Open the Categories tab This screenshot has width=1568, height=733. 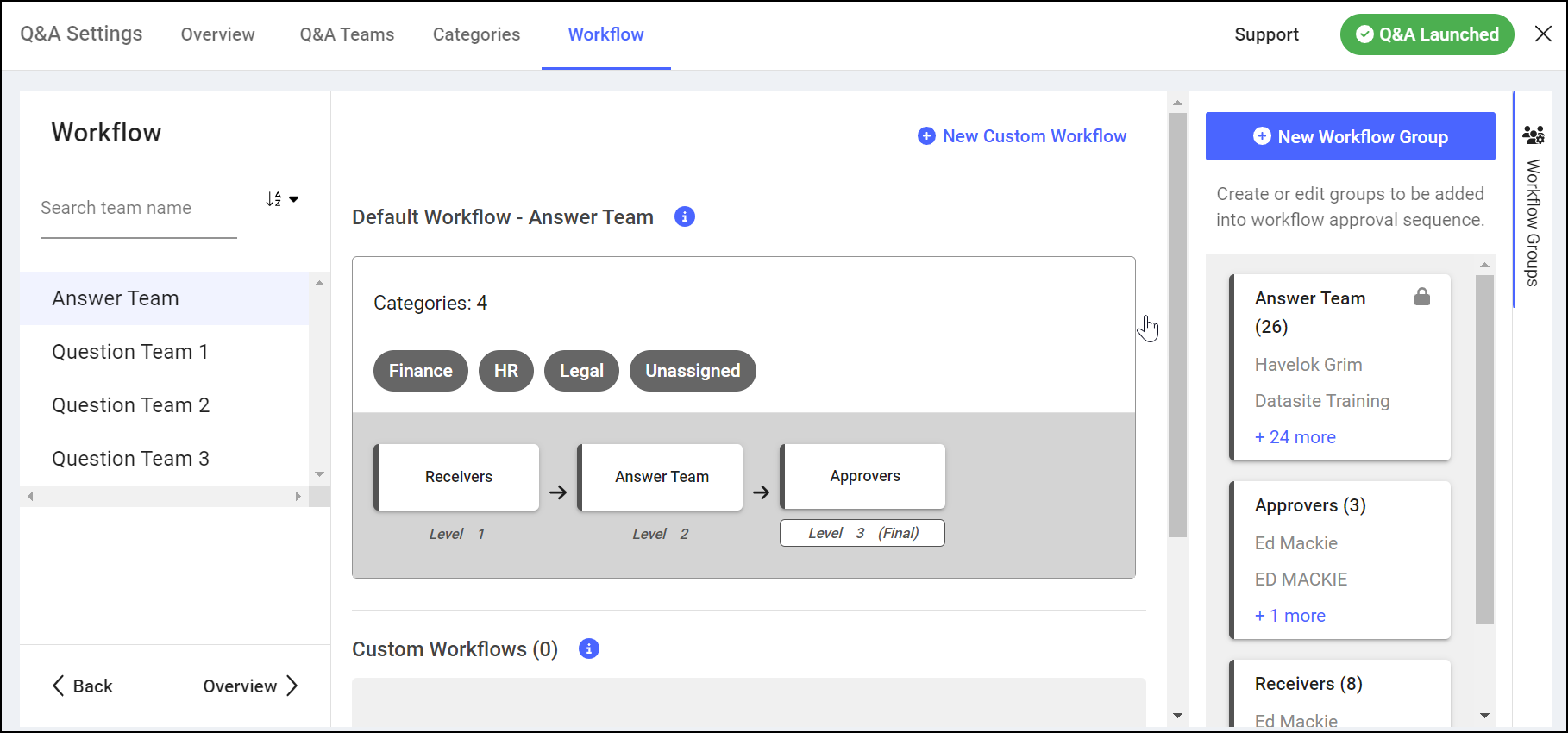click(x=476, y=34)
